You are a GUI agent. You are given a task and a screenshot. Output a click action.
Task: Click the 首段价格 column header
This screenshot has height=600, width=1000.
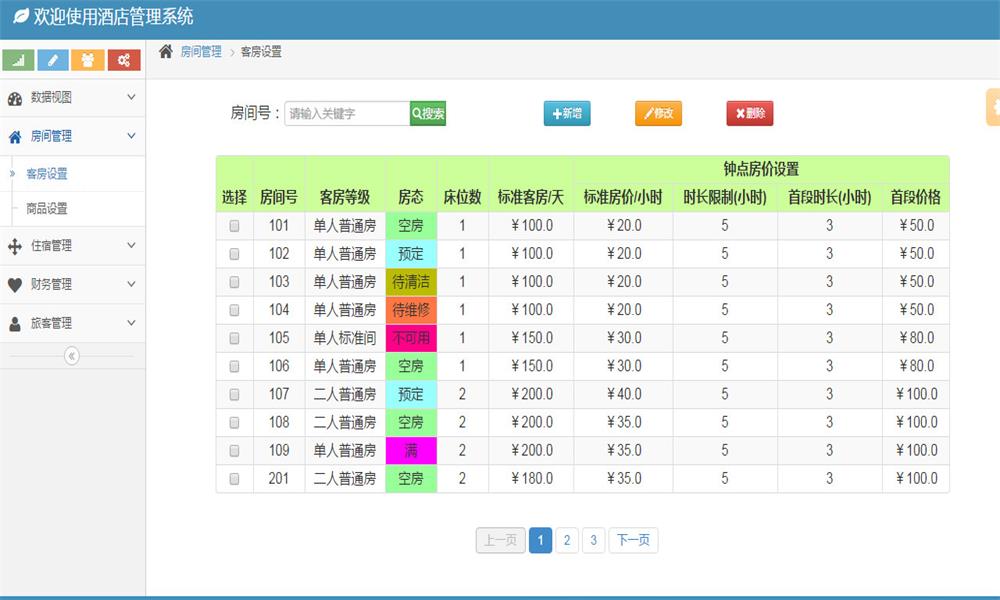pyautogui.click(x=916, y=198)
